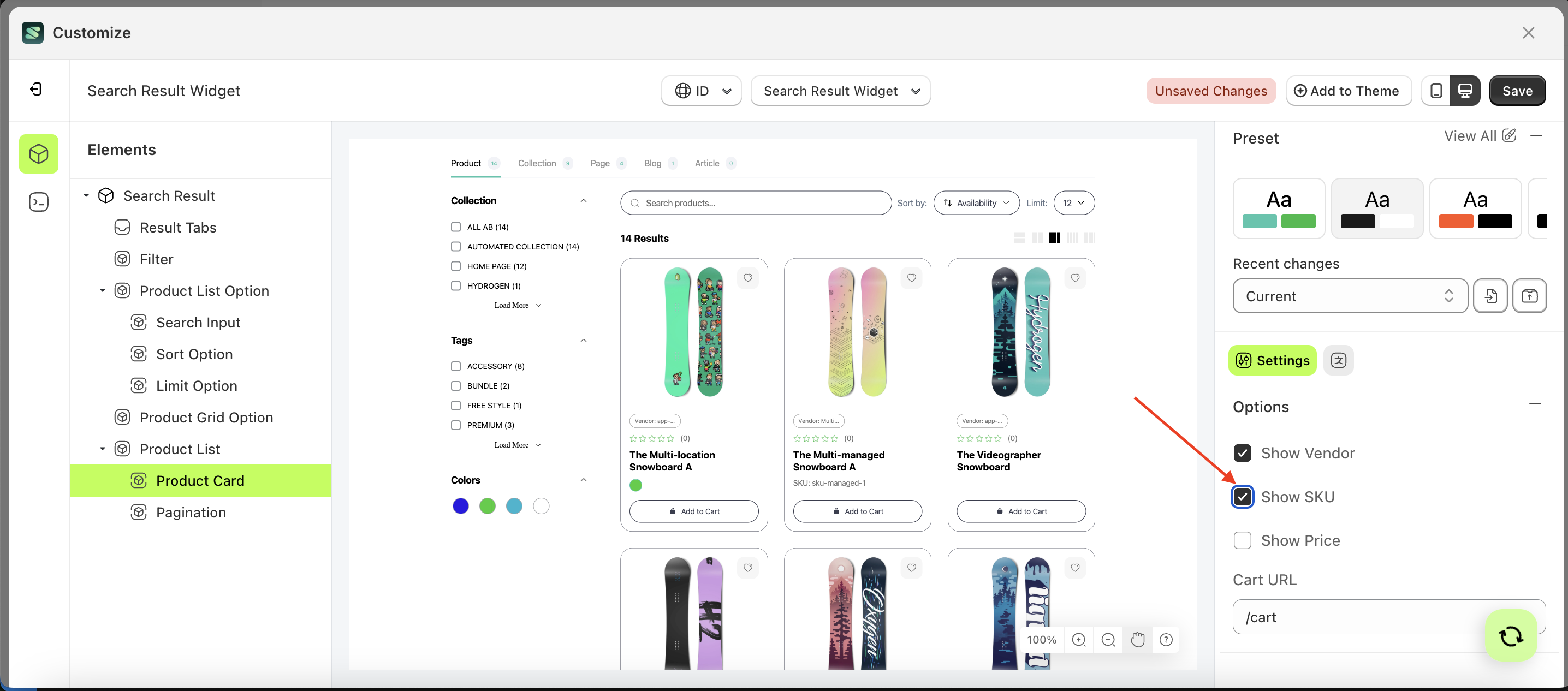The image size is (1568, 691).
Task: Collapse the Tags filter section
Action: (583, 340)
